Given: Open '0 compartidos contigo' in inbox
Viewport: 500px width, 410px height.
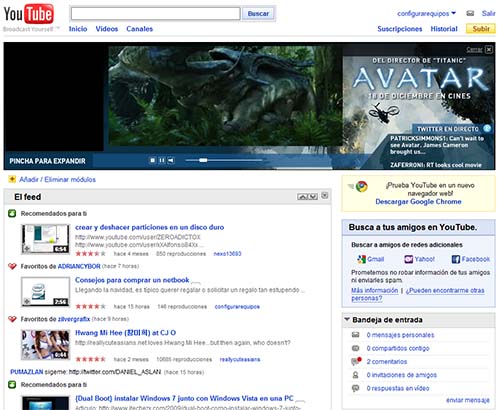Looking at the screenshot, I should click(x=398, y=348).
